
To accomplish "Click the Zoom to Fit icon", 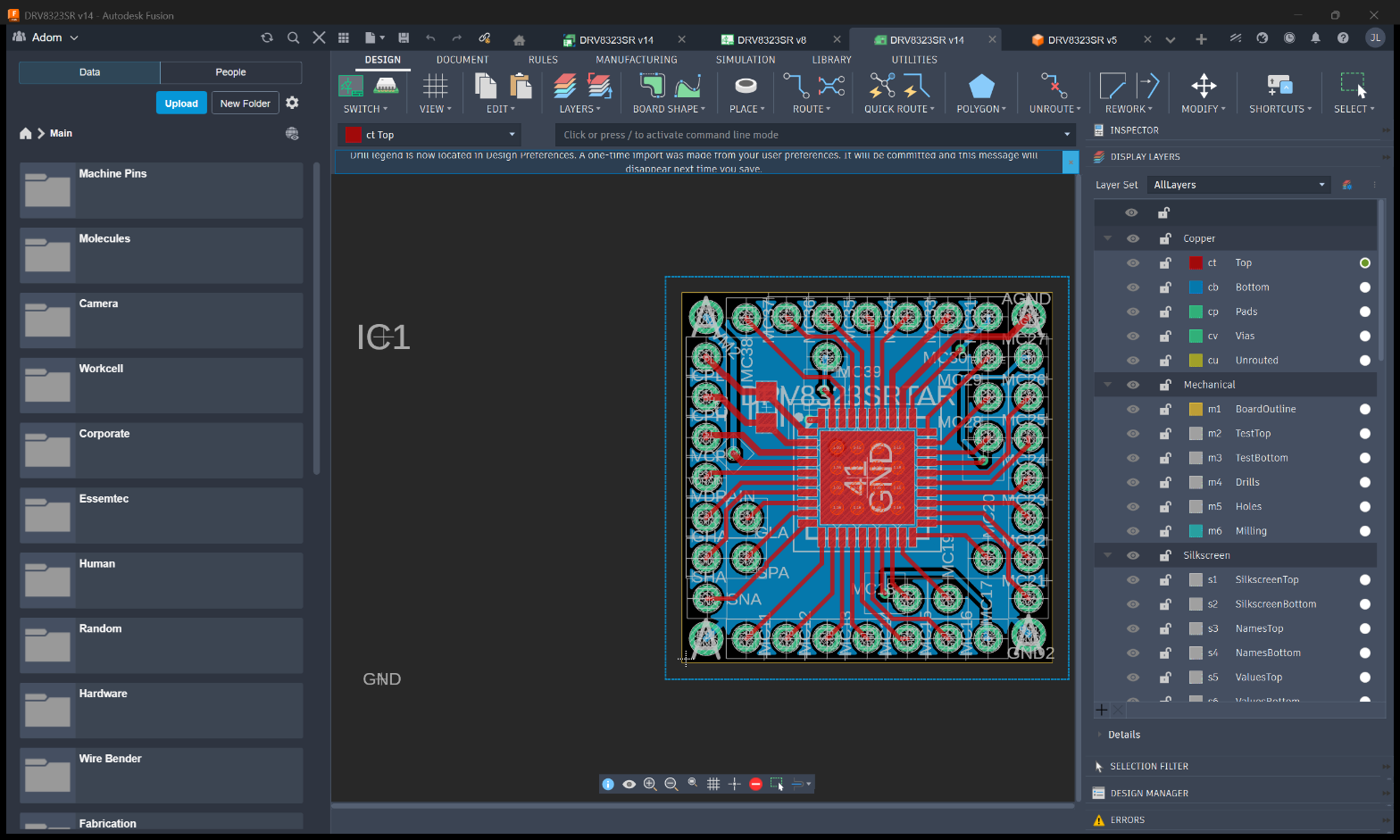I will point(693,783).
